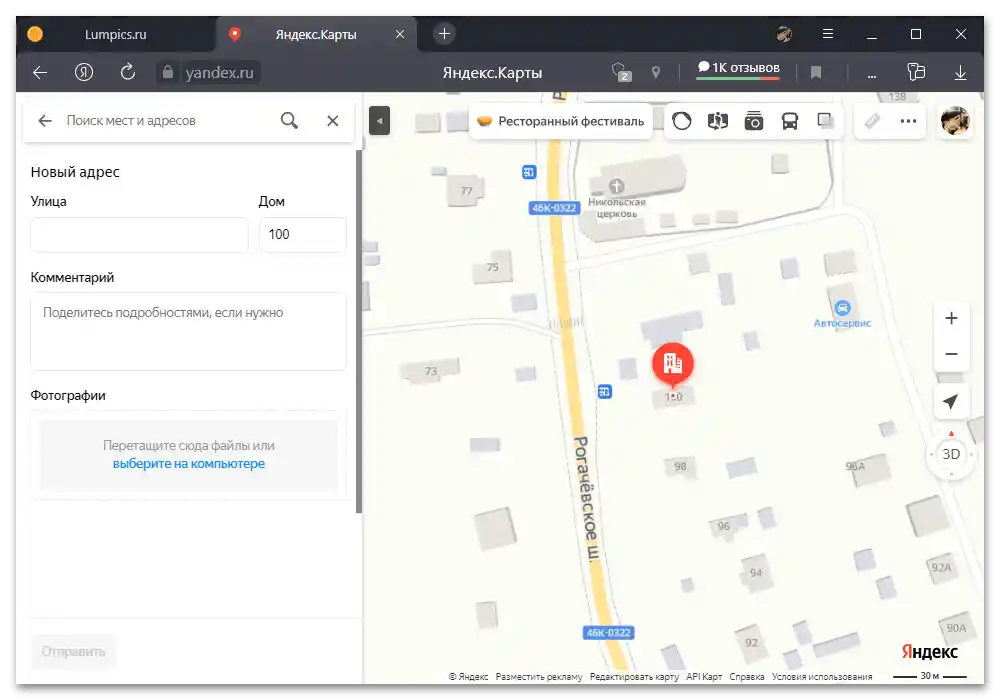
Task: Select the ruler measurement tool
Action: 872,120
